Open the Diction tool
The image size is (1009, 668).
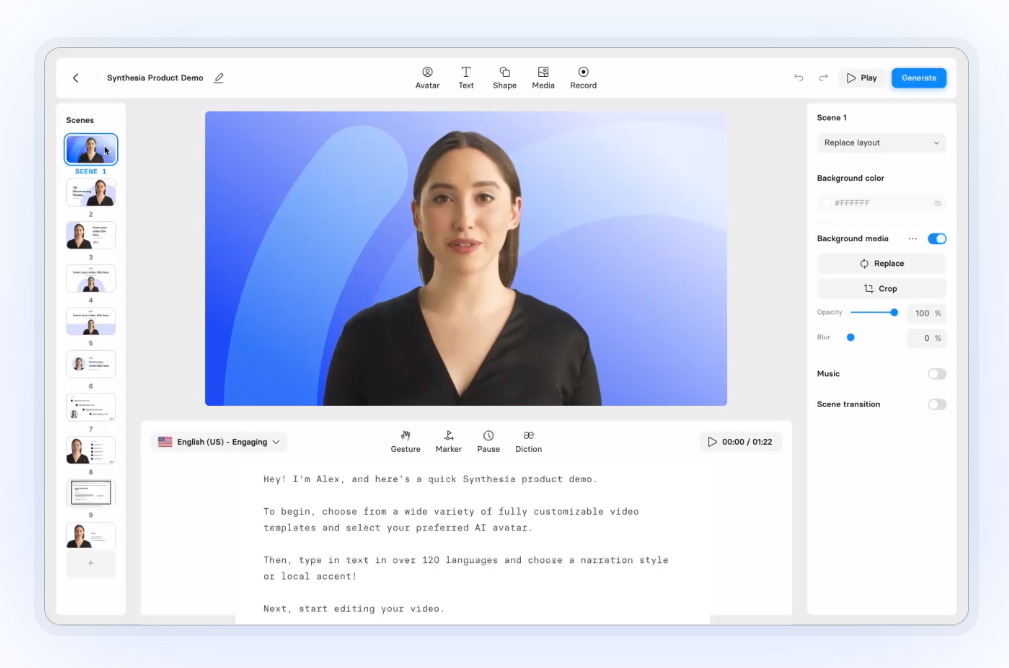[x=528, y=441]
